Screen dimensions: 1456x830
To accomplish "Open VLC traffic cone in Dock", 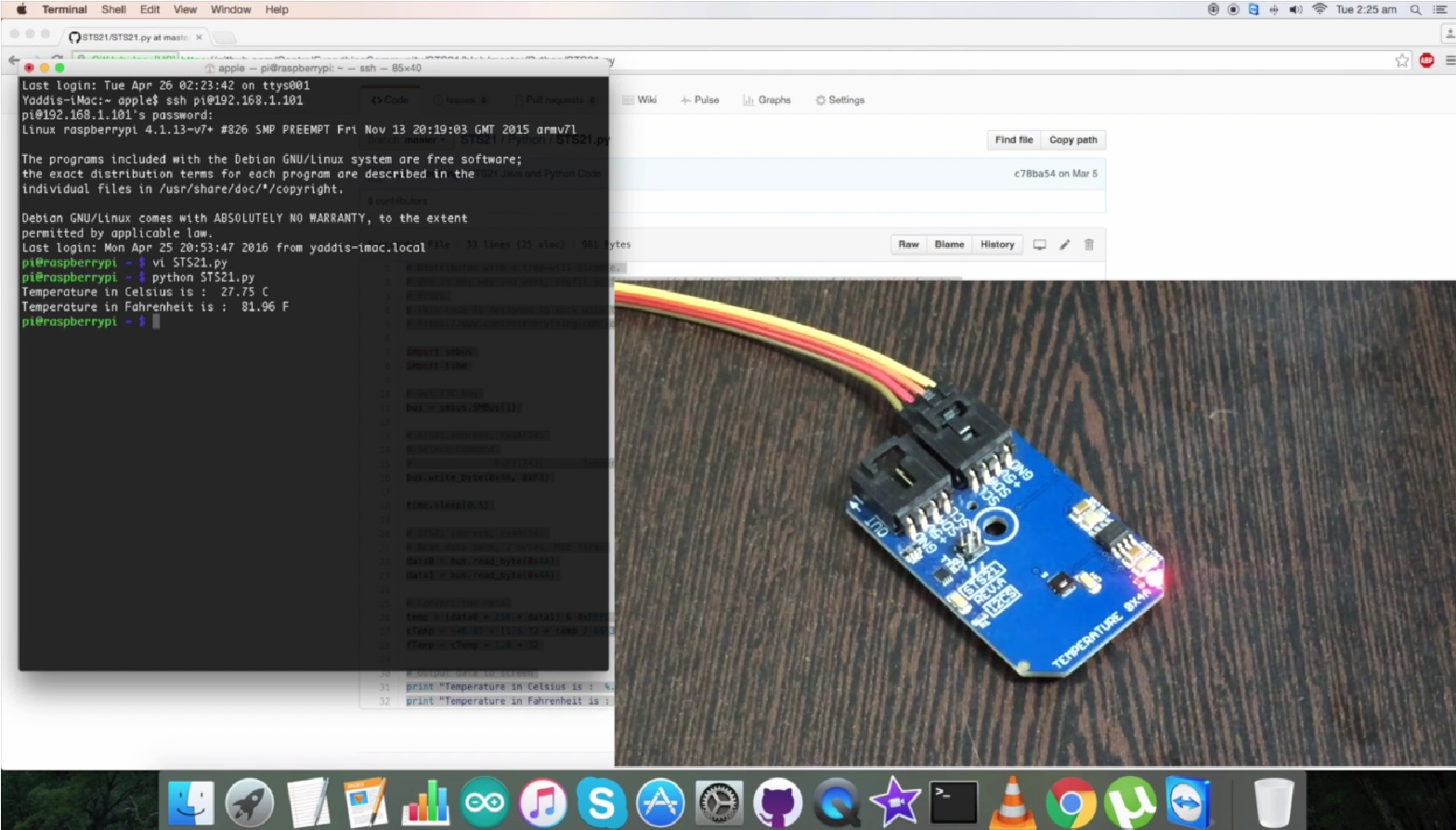I will [1012, 803].
